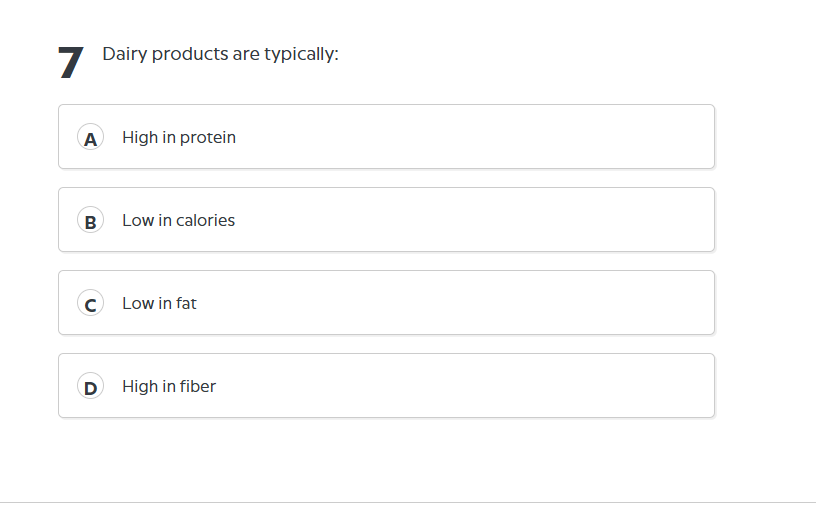Click the circled letter A badge

(91, 138)
